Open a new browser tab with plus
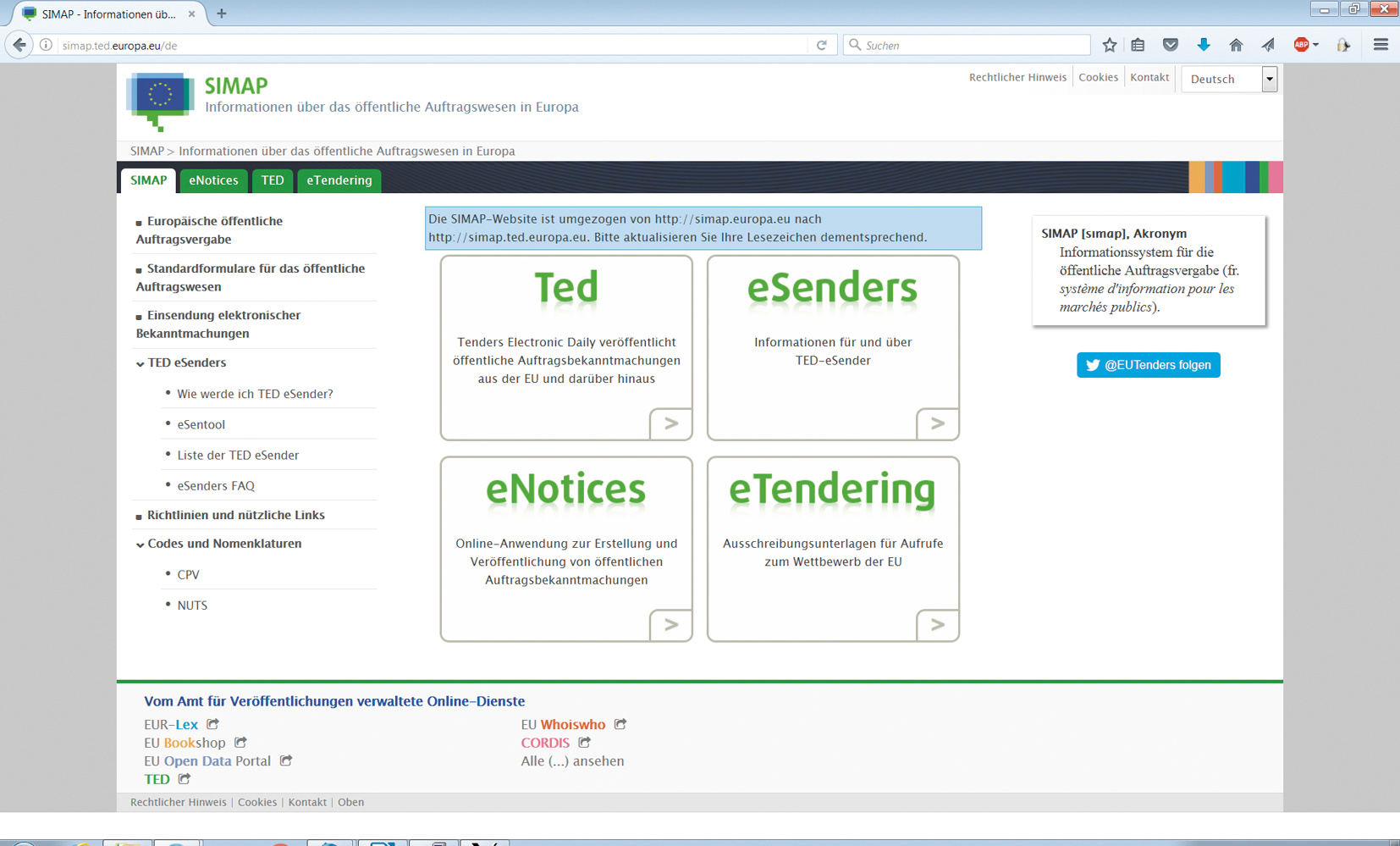 click(x=222, y=14)
